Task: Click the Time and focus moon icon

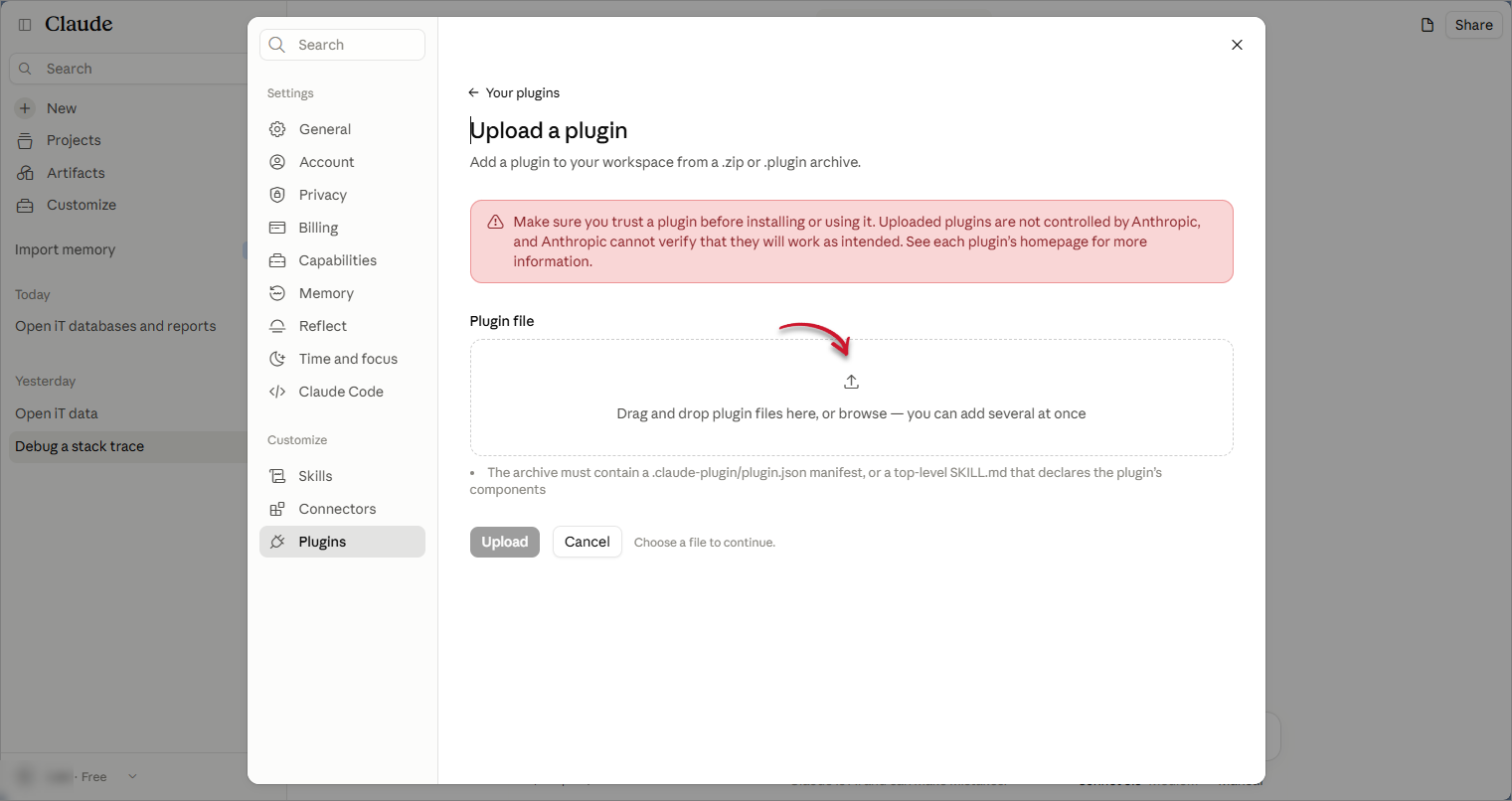Action: coord(277,359)
